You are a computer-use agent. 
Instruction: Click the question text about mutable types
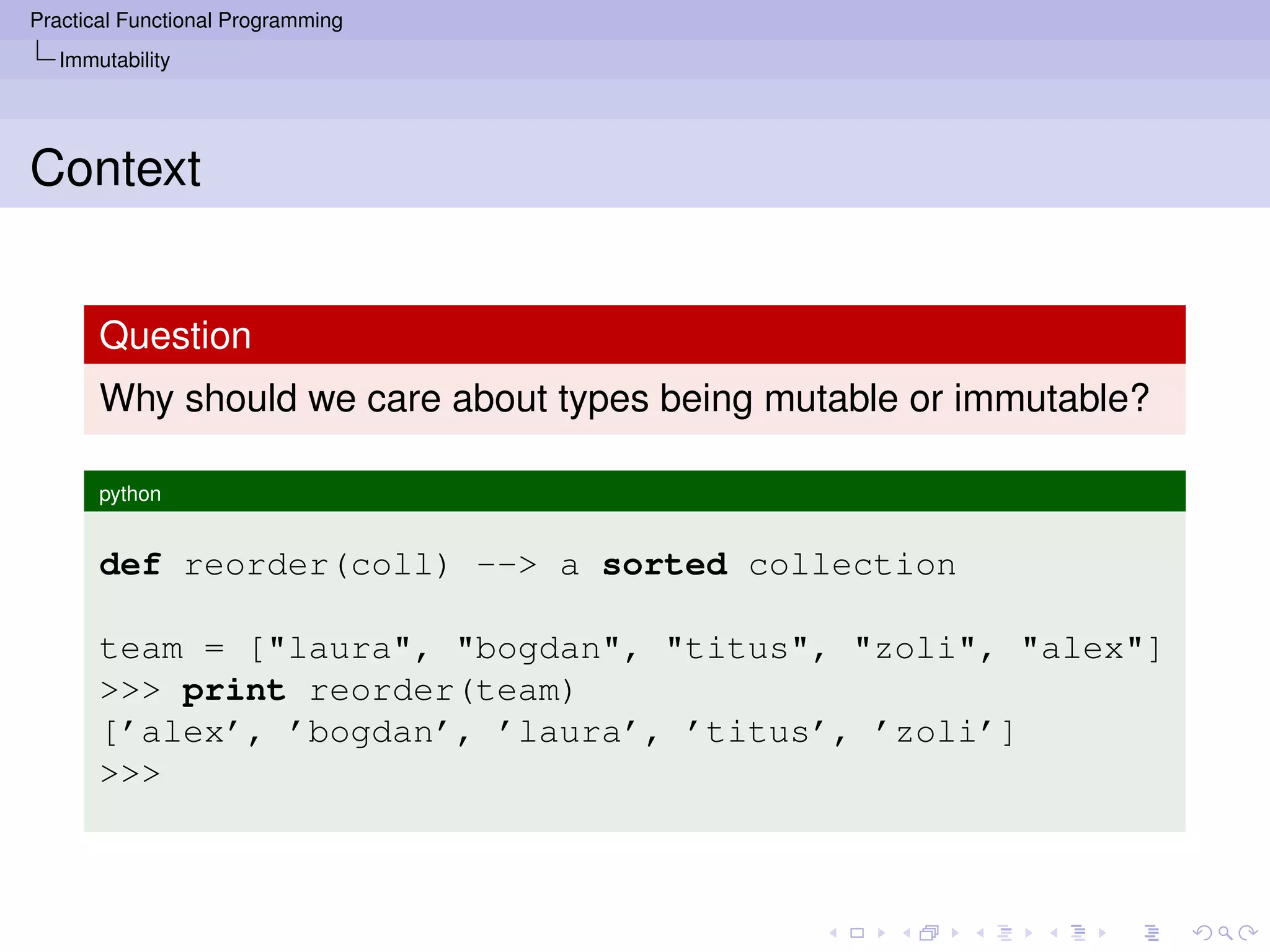(624, 398)
